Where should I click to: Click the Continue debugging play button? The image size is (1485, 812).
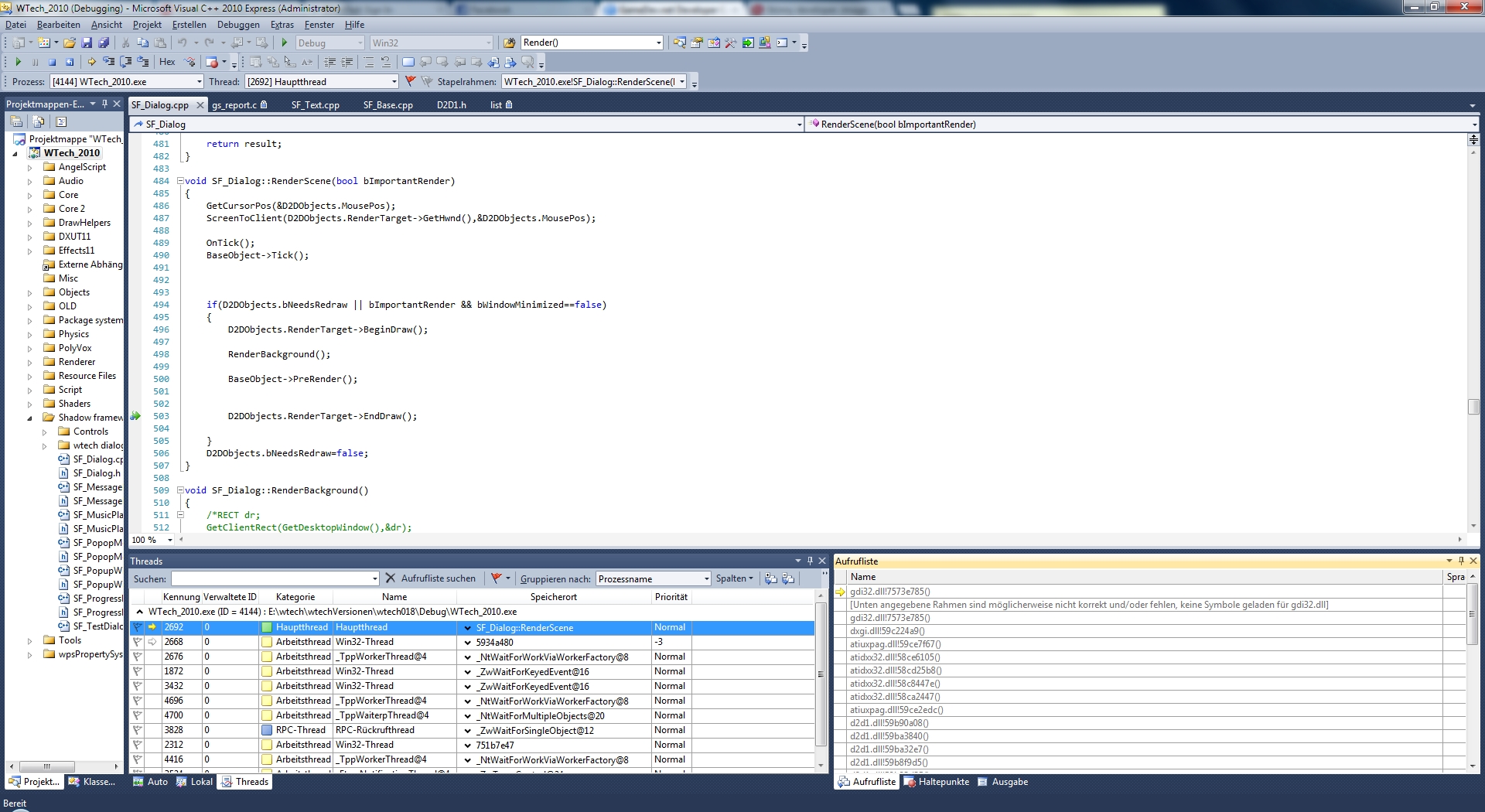(18, 62)
